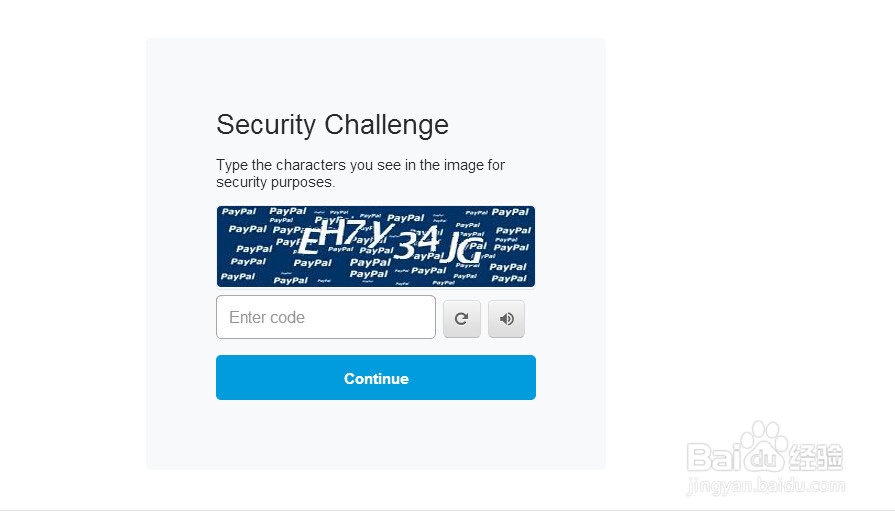This screenshot has width=895, height=516.
Task: Click the 经验 characters in the watermark
Action: (816, 457)
